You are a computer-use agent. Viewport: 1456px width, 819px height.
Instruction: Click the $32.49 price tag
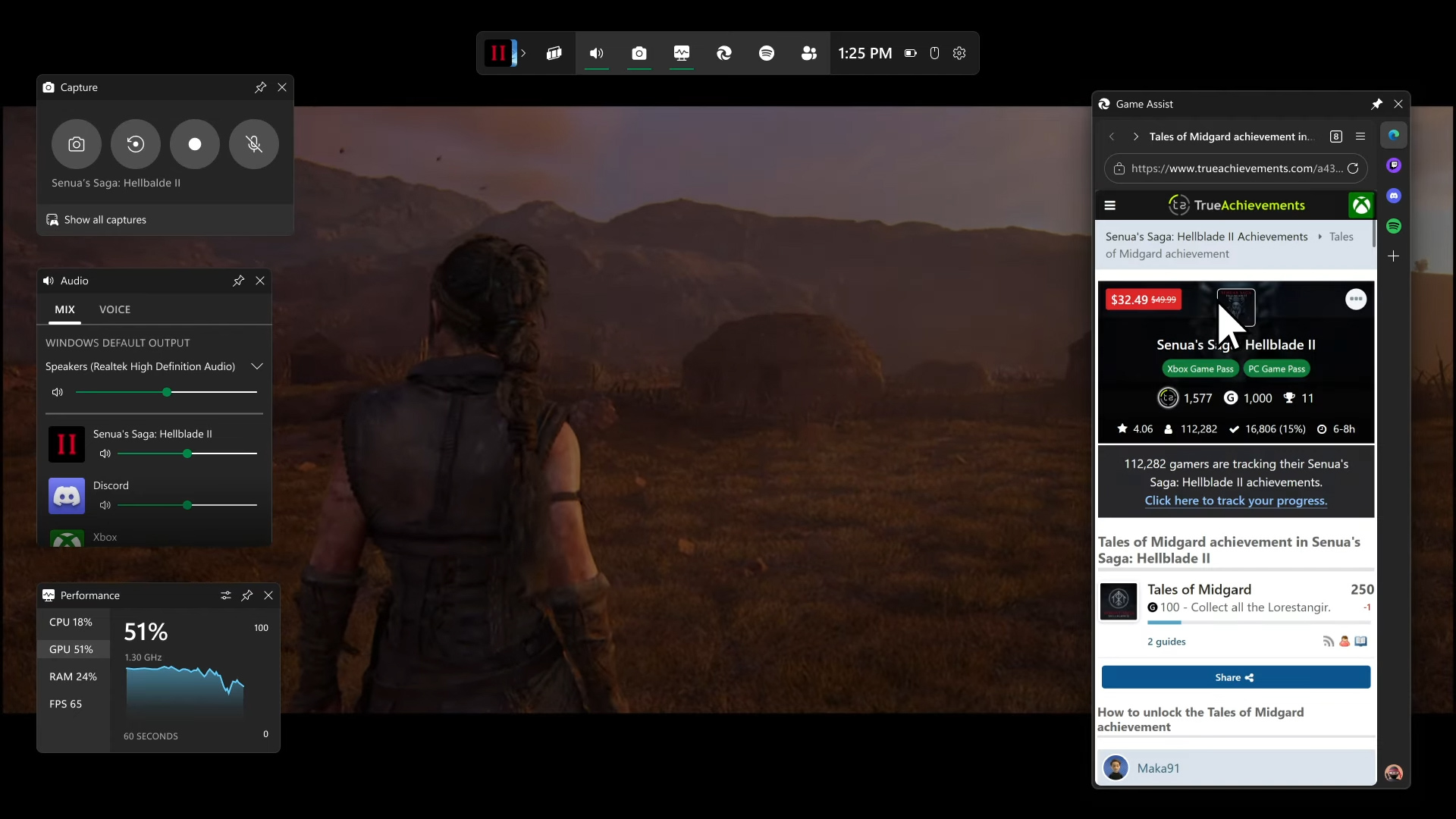[1144, 300]
